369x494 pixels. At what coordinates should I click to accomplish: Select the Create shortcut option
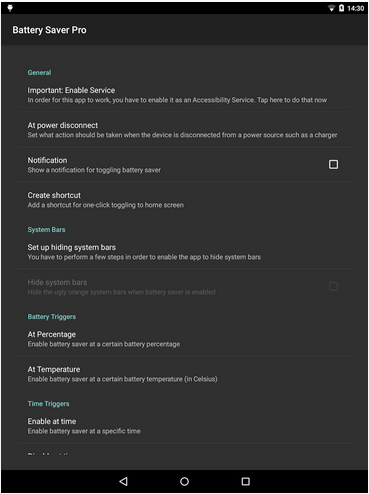tap(184, 200)
